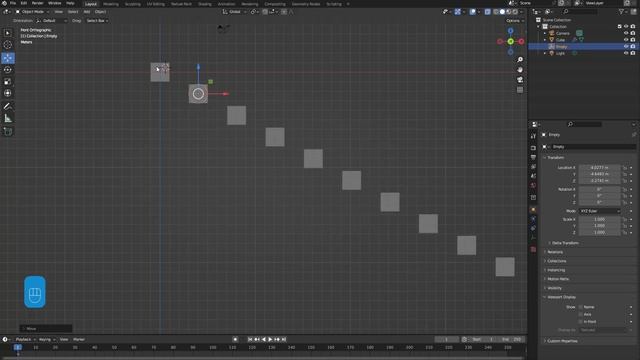Viewport: 640px width, 360px height.
Task: Hide Camera in viewport with eye icon
Action: 626,33
